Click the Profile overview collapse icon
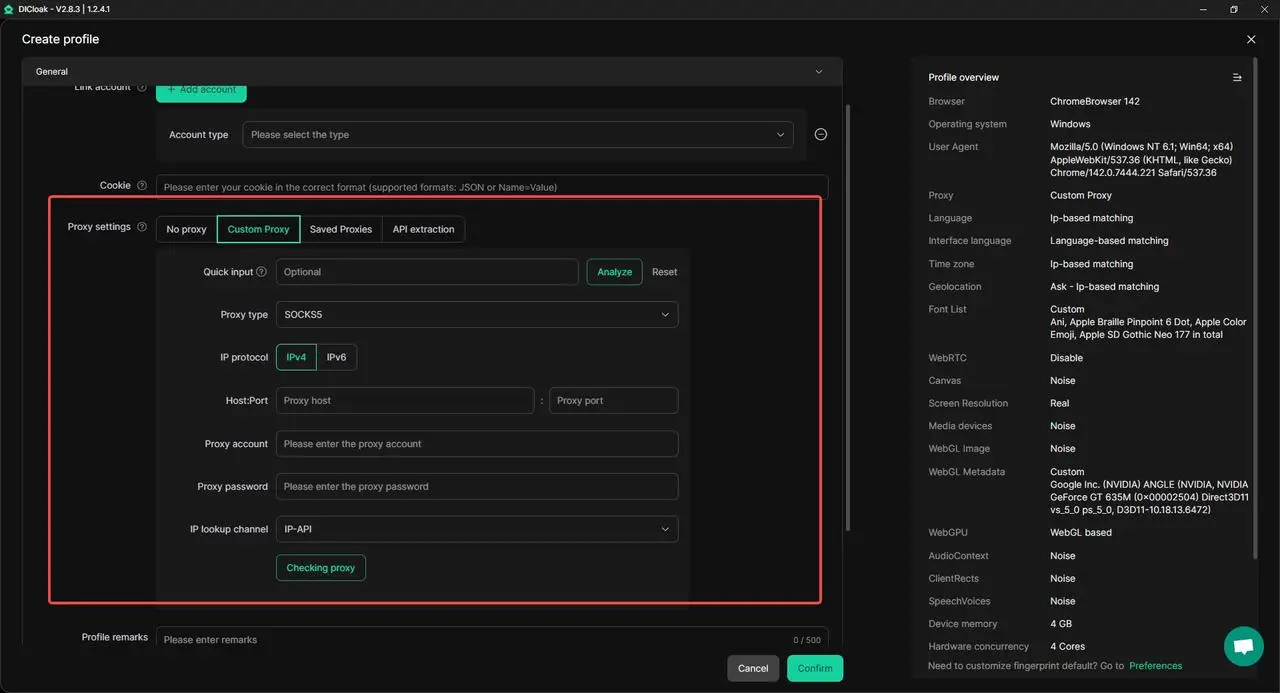1280x693 pixels. tap(1237, 77)
